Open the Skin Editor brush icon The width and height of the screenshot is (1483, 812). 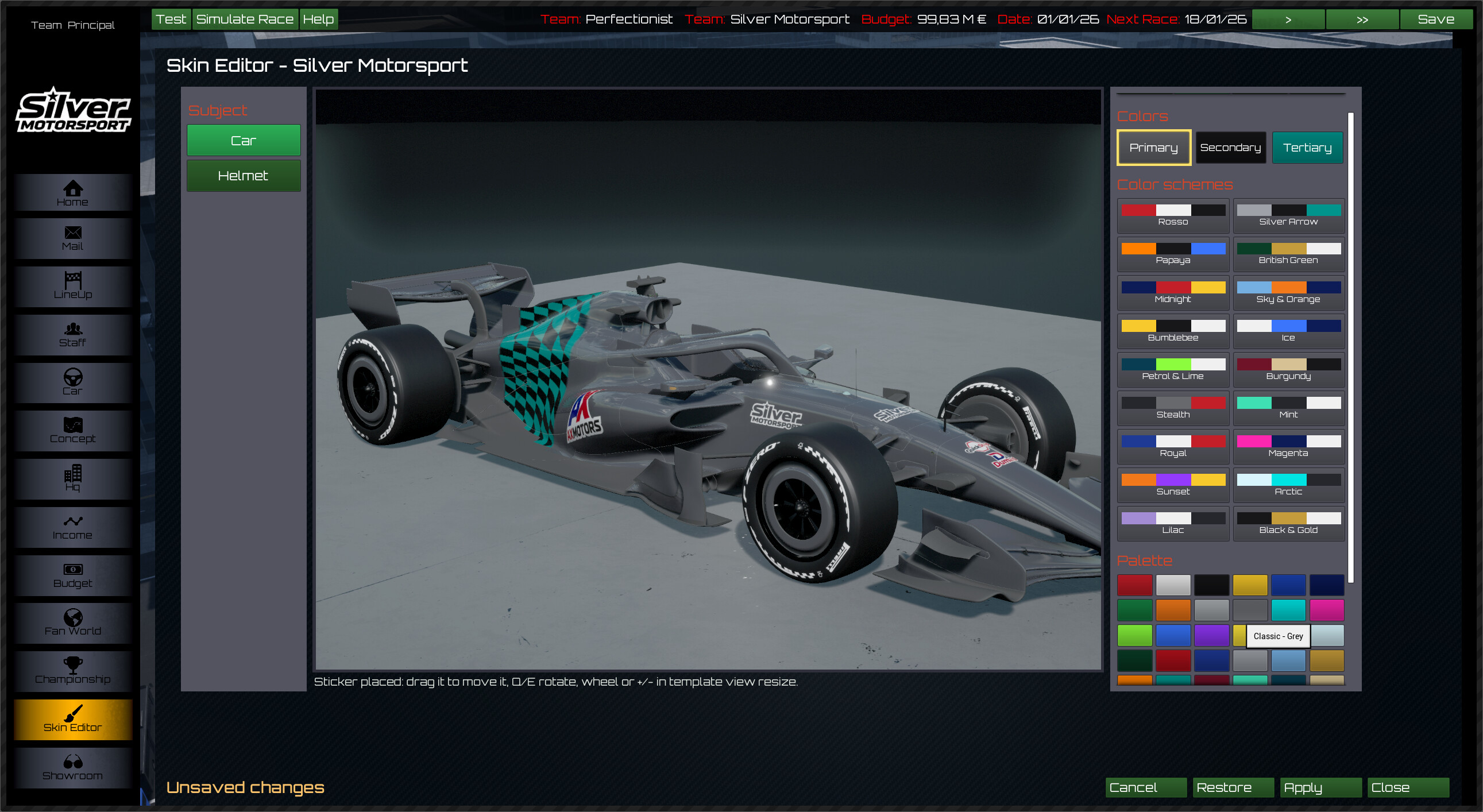[72, 720]
